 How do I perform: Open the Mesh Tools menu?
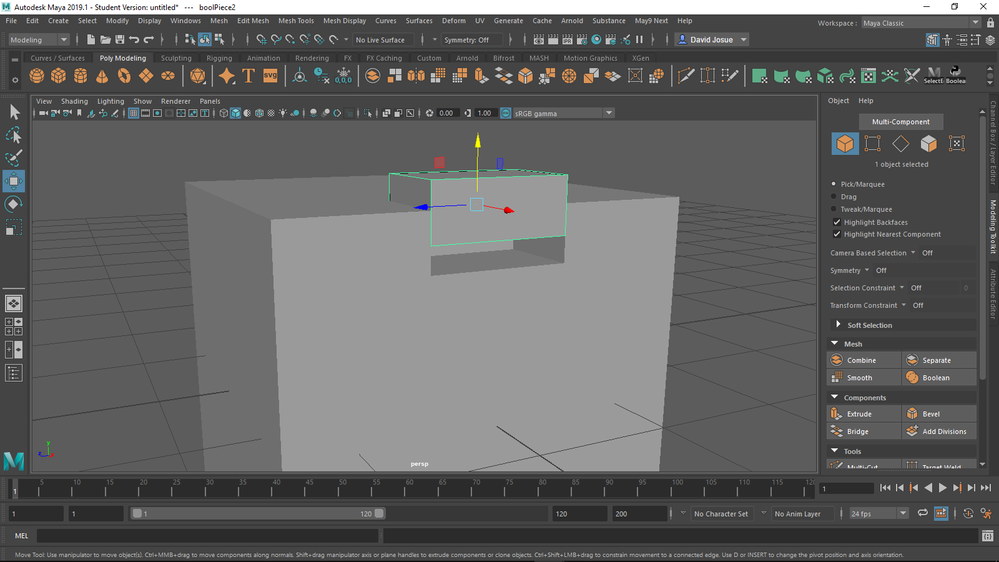pyautogui.click(x=295, y=20)
